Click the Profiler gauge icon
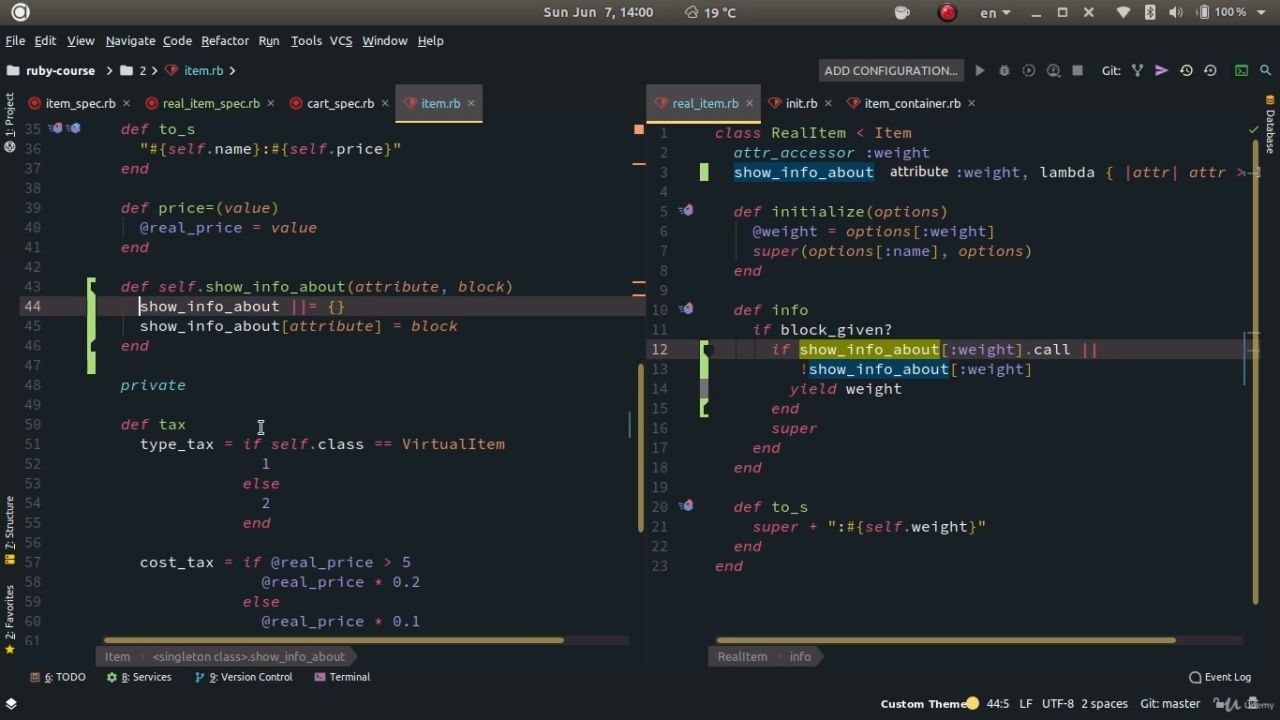This screenshot has width=1280, height=720. click(x=1053, y=71)
